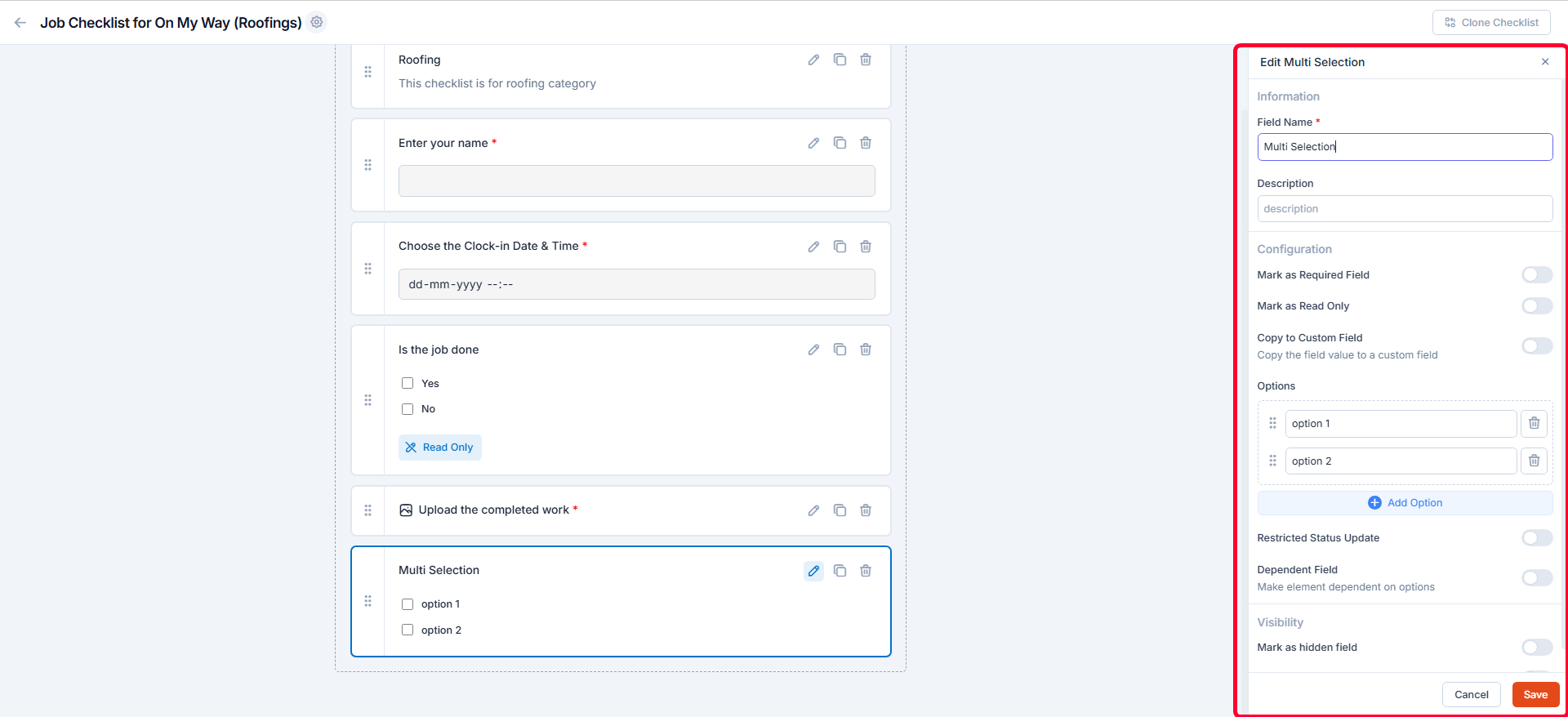Toggle Mark as hidden field

point(1537,648)
